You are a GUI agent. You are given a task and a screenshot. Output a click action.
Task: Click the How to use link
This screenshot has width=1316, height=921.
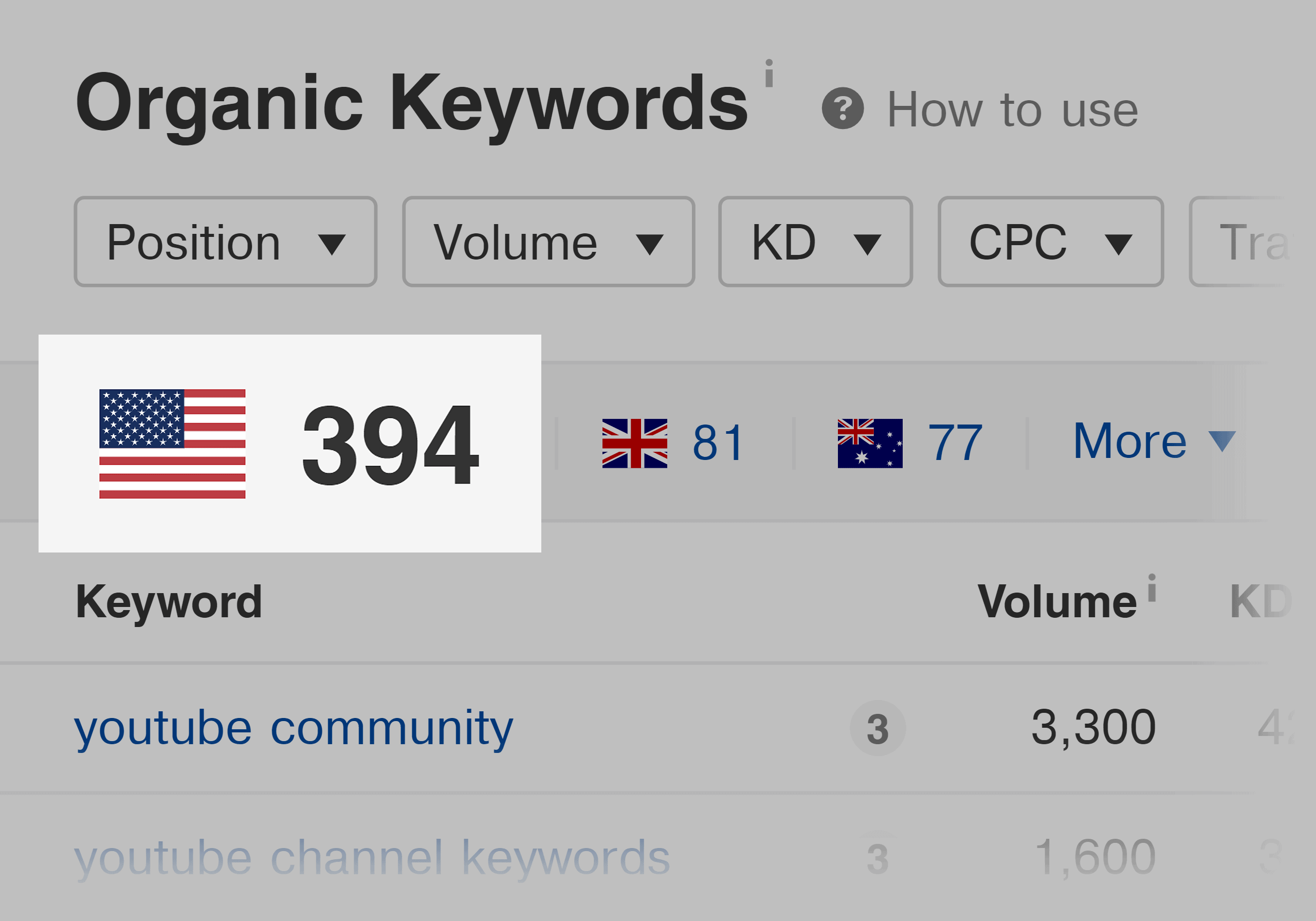(x=1012, y=109)
